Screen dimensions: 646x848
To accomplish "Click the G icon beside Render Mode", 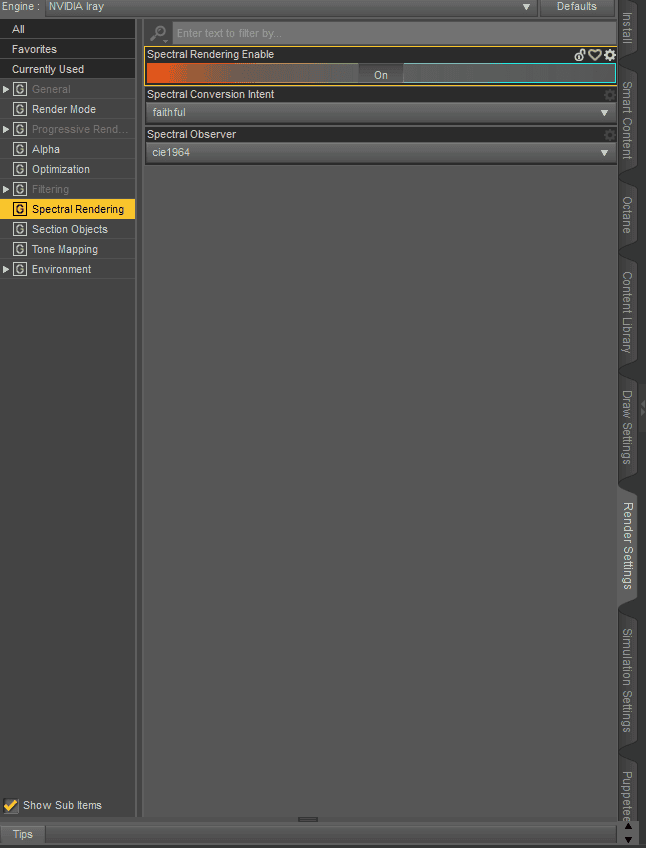I will coord(20,109).
